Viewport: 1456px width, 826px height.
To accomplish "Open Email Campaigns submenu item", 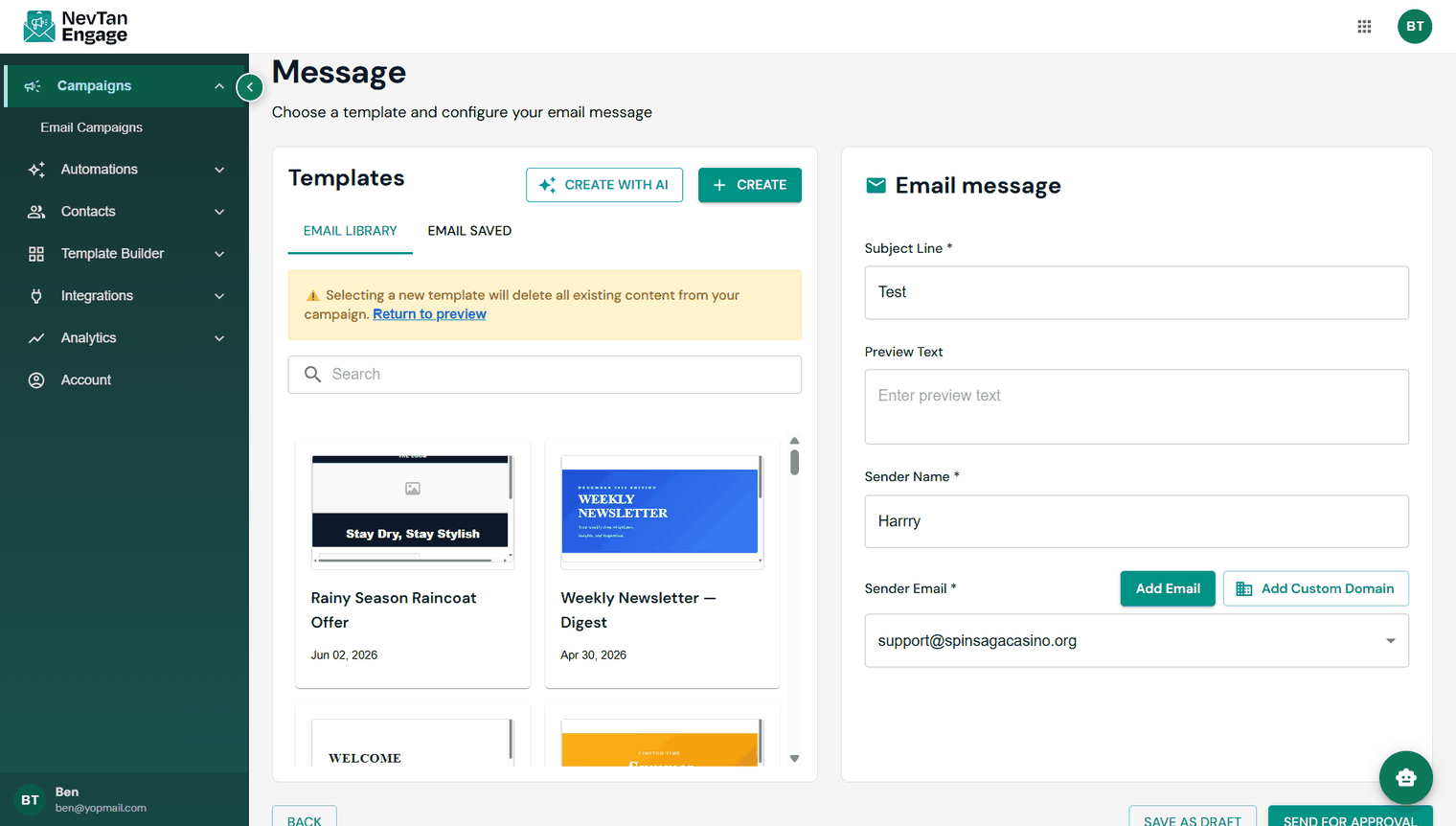I will click(x=91, y=127).
